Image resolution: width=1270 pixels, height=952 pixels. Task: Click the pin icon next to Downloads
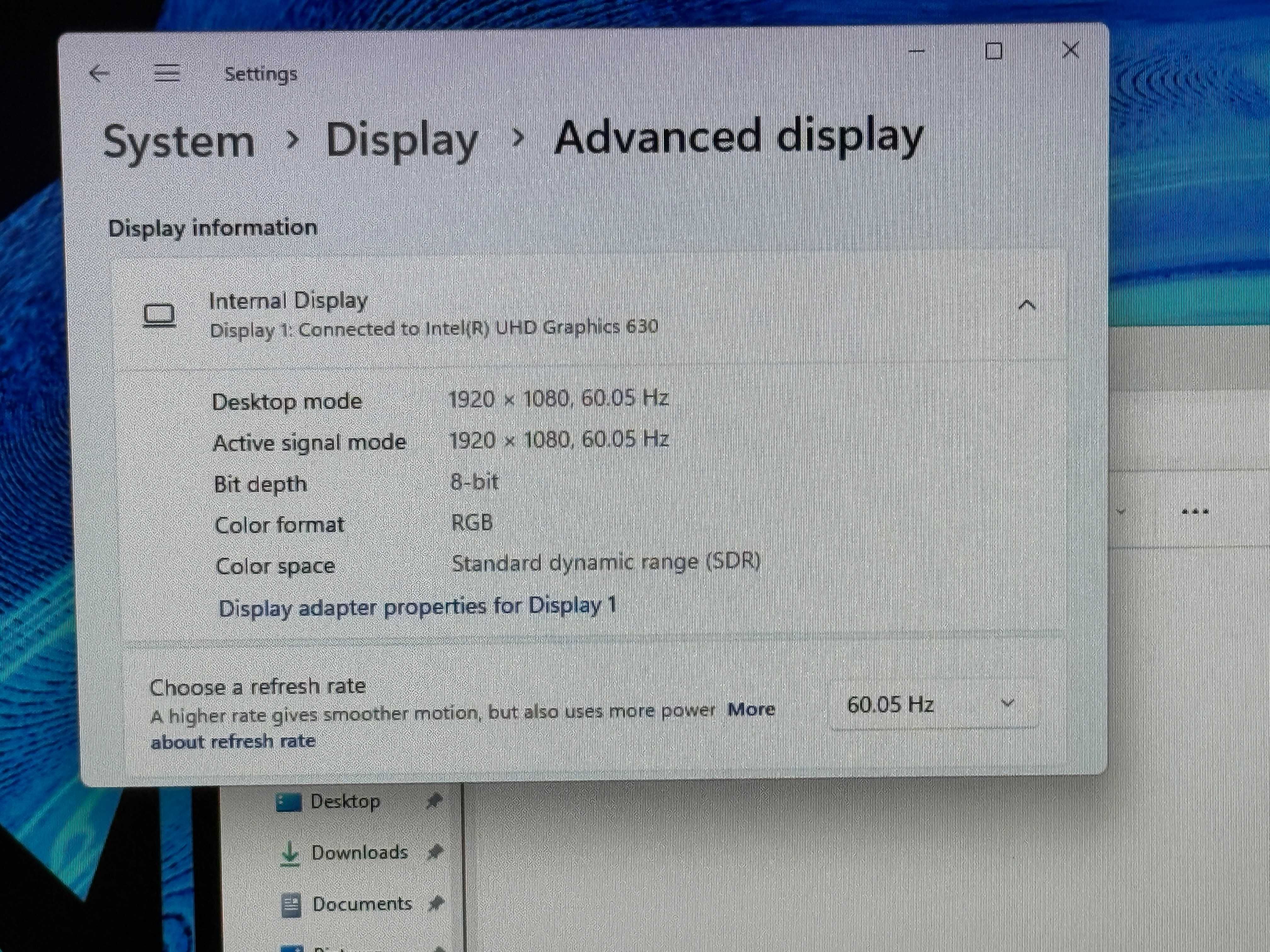(436, 852)
